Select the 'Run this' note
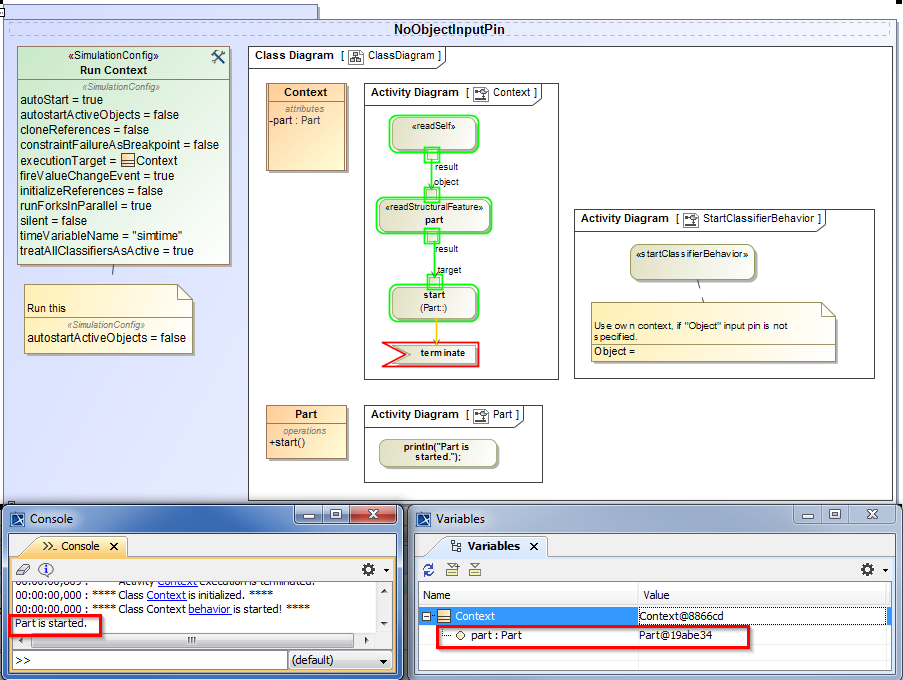 [x=108, y=320]
